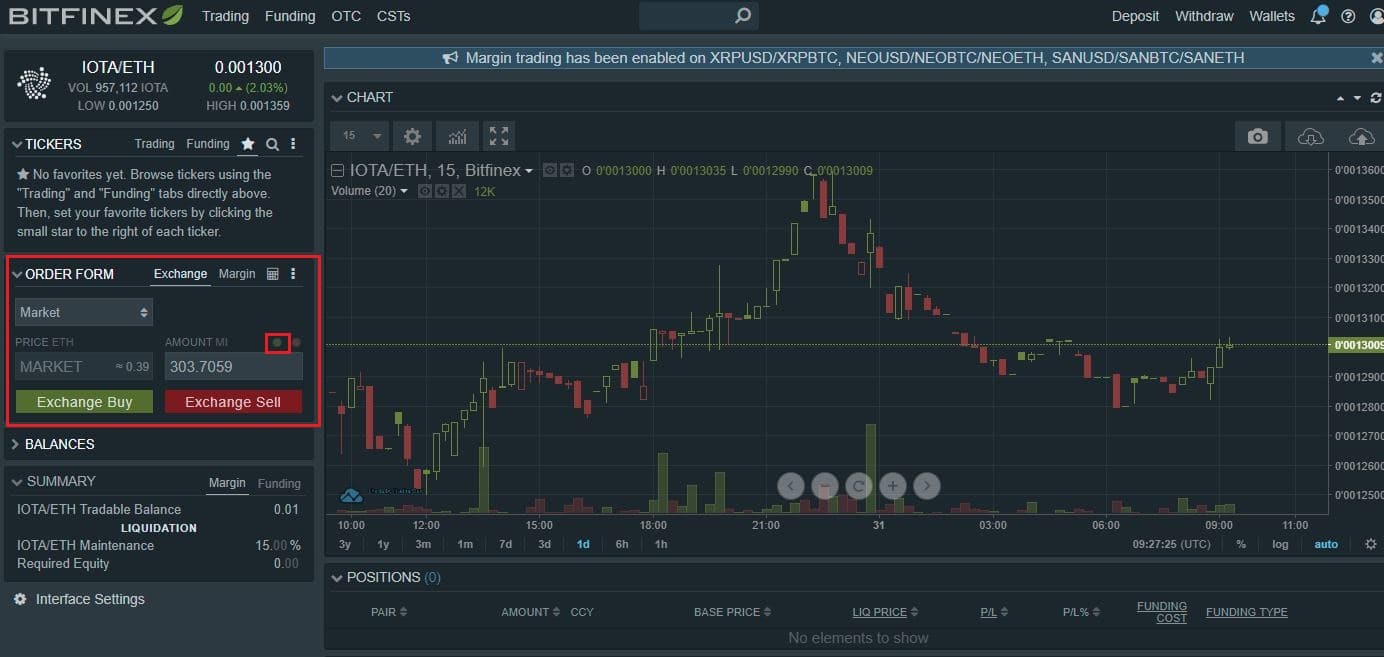The height and width of the screenshot is (657, 1384).
Task: Remove the Volume indicator
Action: tap(457, 191)
